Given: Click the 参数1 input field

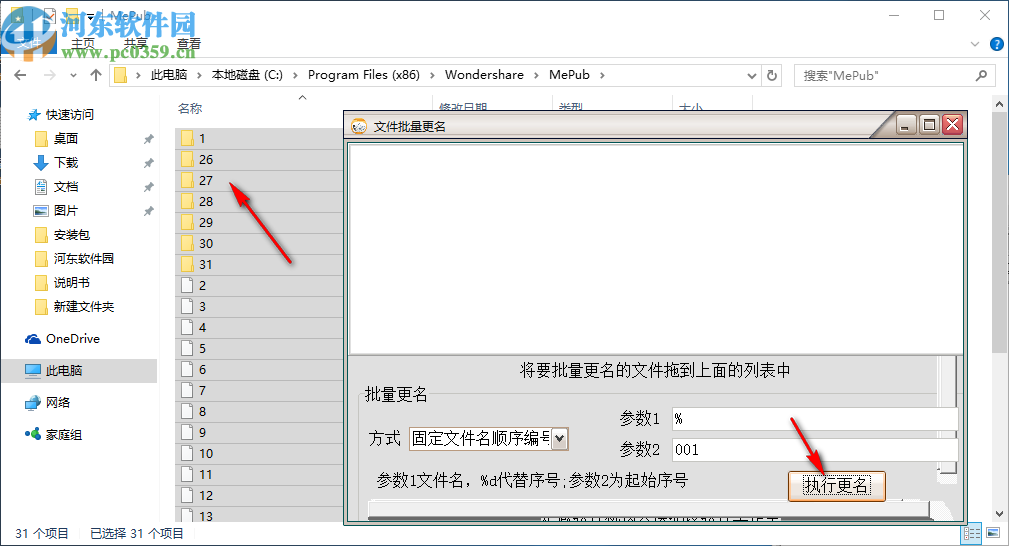Looking at the screenshot, I should tap(815, 419).
